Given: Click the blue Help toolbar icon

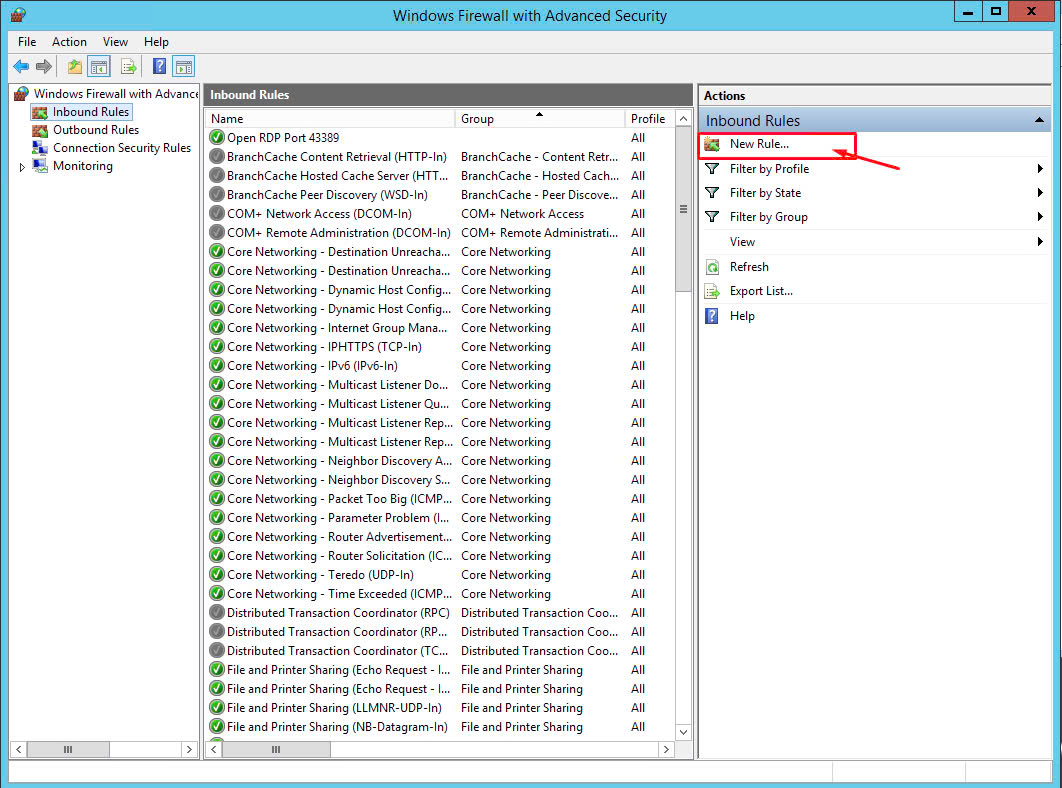Looking at the screenshot, I should click(159, 66).
